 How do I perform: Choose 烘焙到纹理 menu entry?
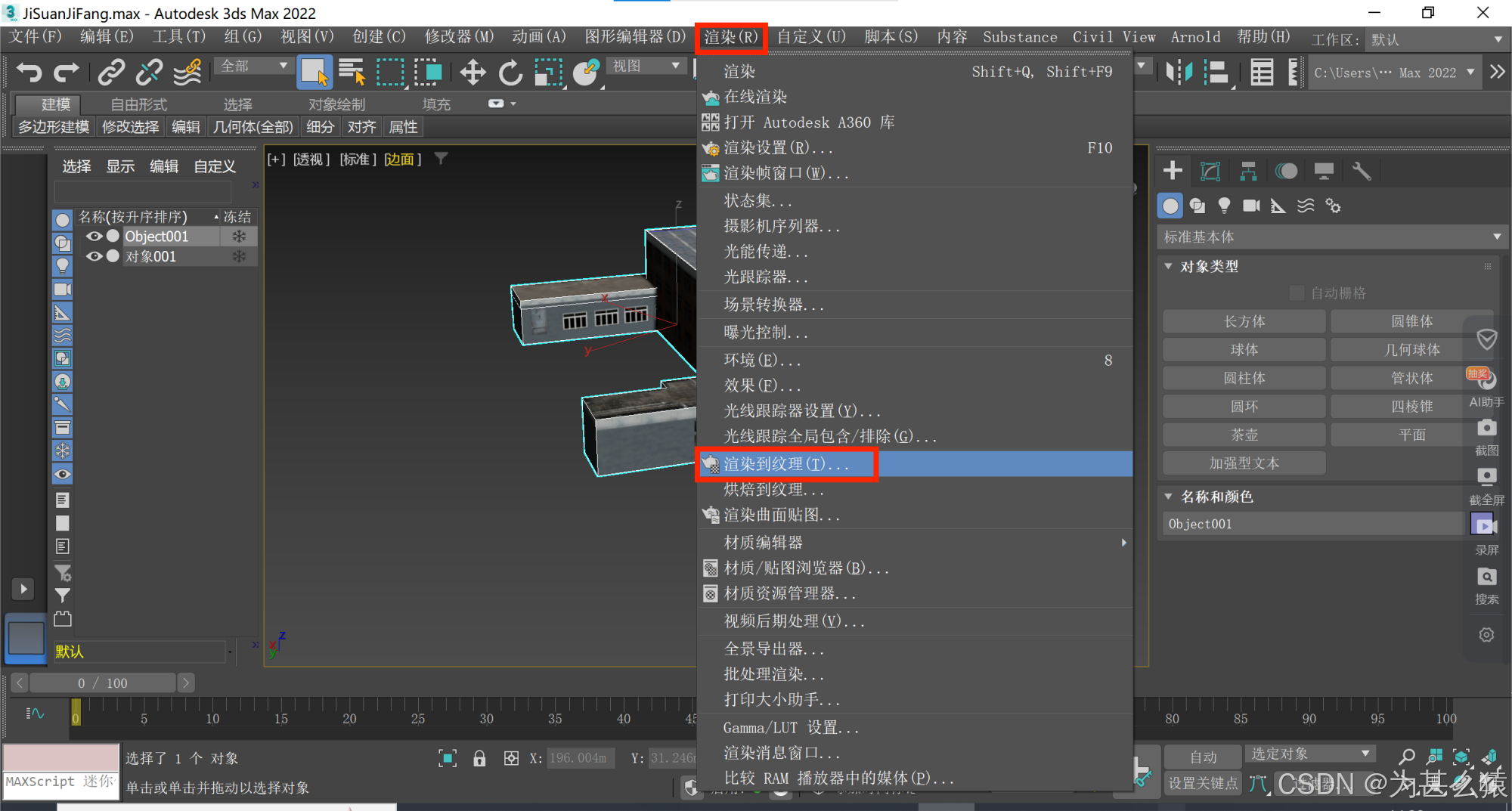coord(774,490)
